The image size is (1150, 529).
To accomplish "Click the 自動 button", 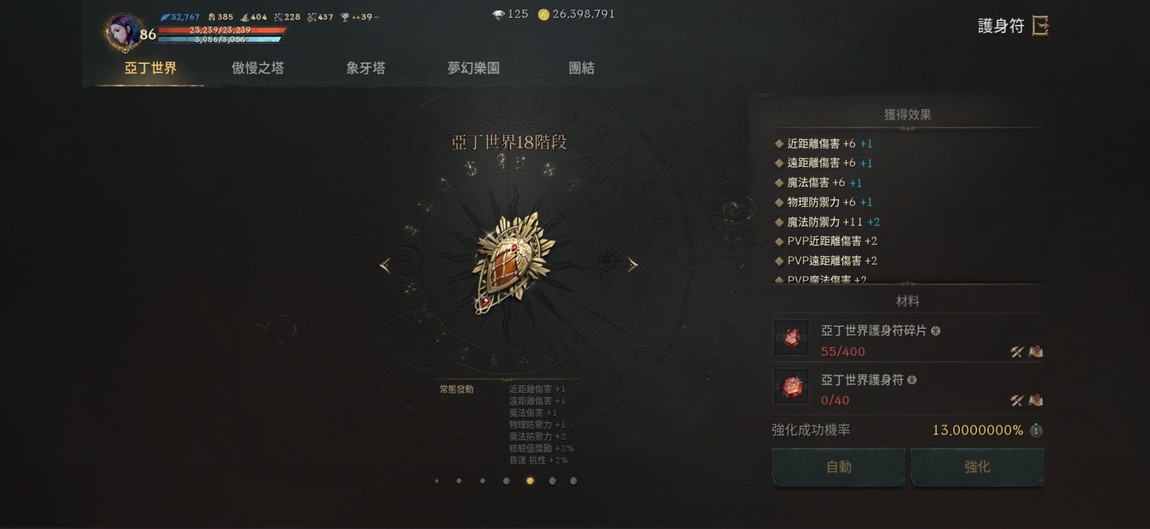I will [x=838, y=467].
